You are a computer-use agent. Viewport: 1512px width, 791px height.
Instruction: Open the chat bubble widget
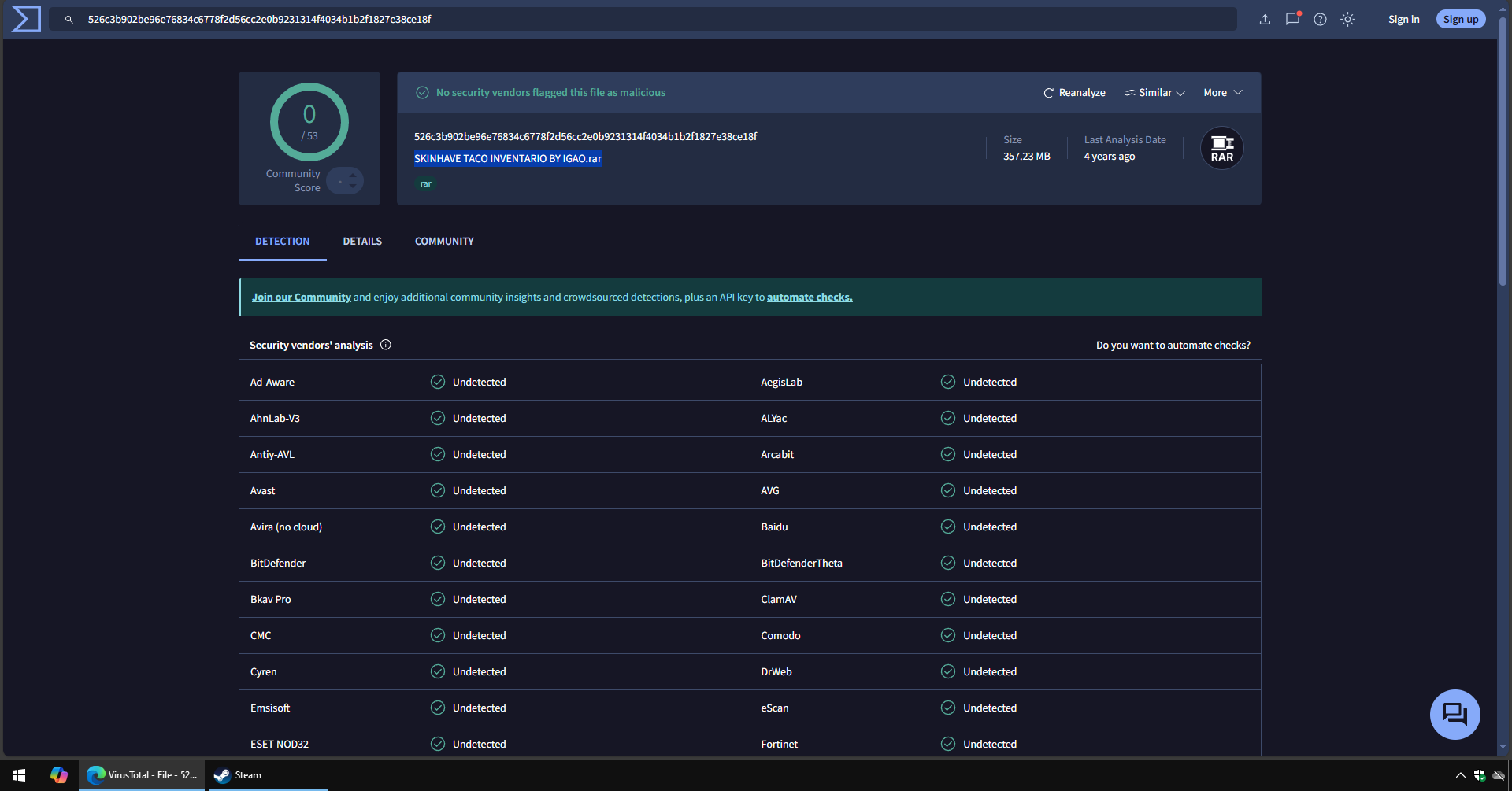pyautogui.click(x=1455, y=714)
